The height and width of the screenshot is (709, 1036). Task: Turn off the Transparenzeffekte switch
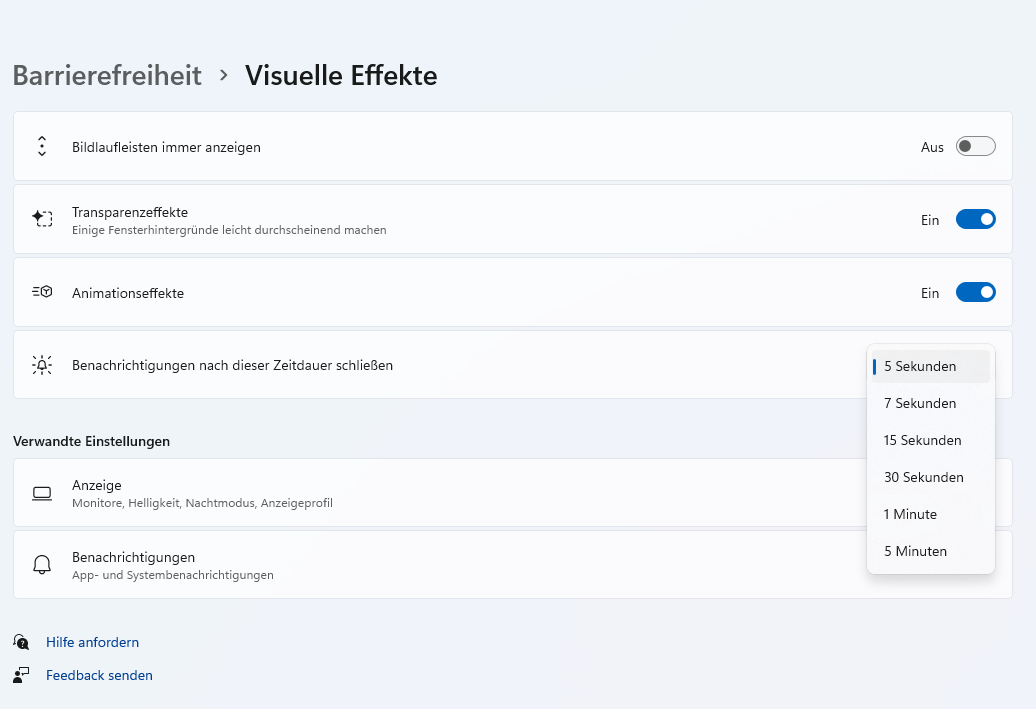pyautogui.click(x=975, y=219)
